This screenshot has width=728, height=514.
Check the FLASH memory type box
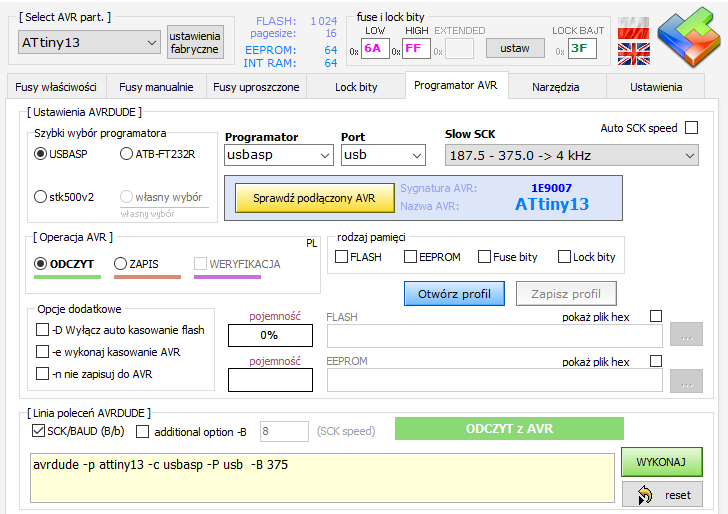(342, 257)
